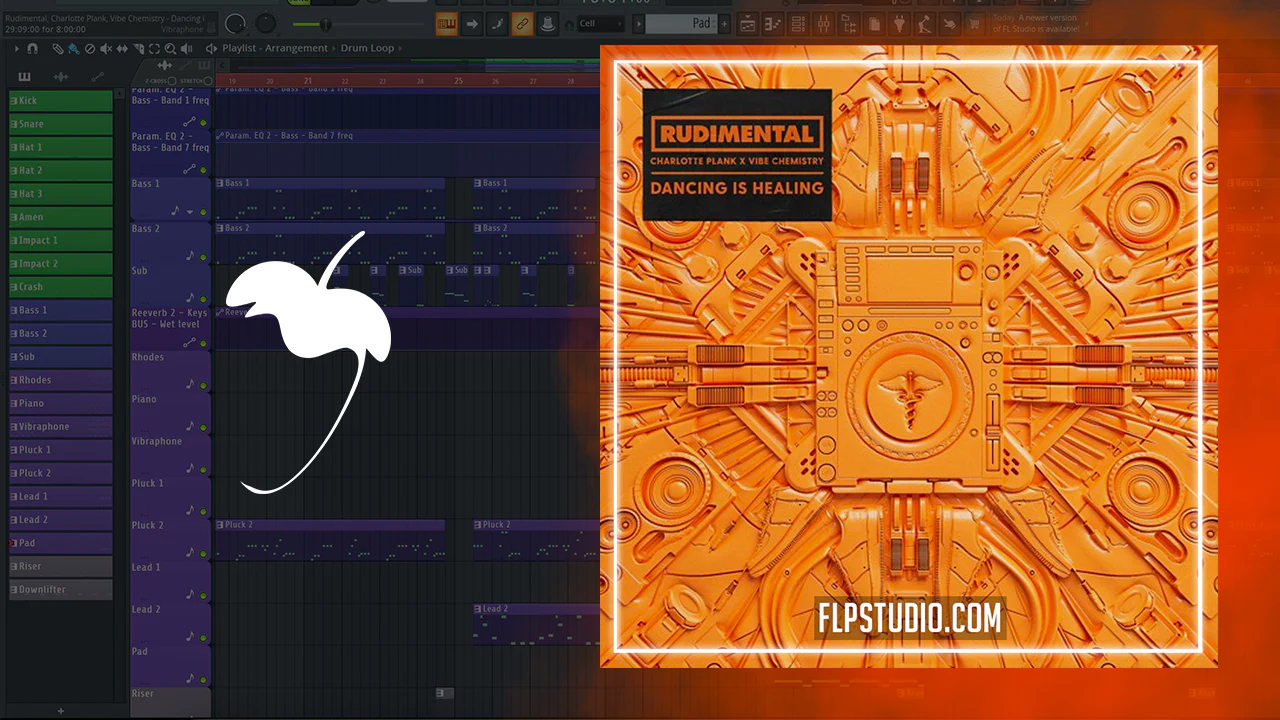Open the plugin picker plug icon
This screenshot has width=1280, height=720.
[x=899, y=24]
